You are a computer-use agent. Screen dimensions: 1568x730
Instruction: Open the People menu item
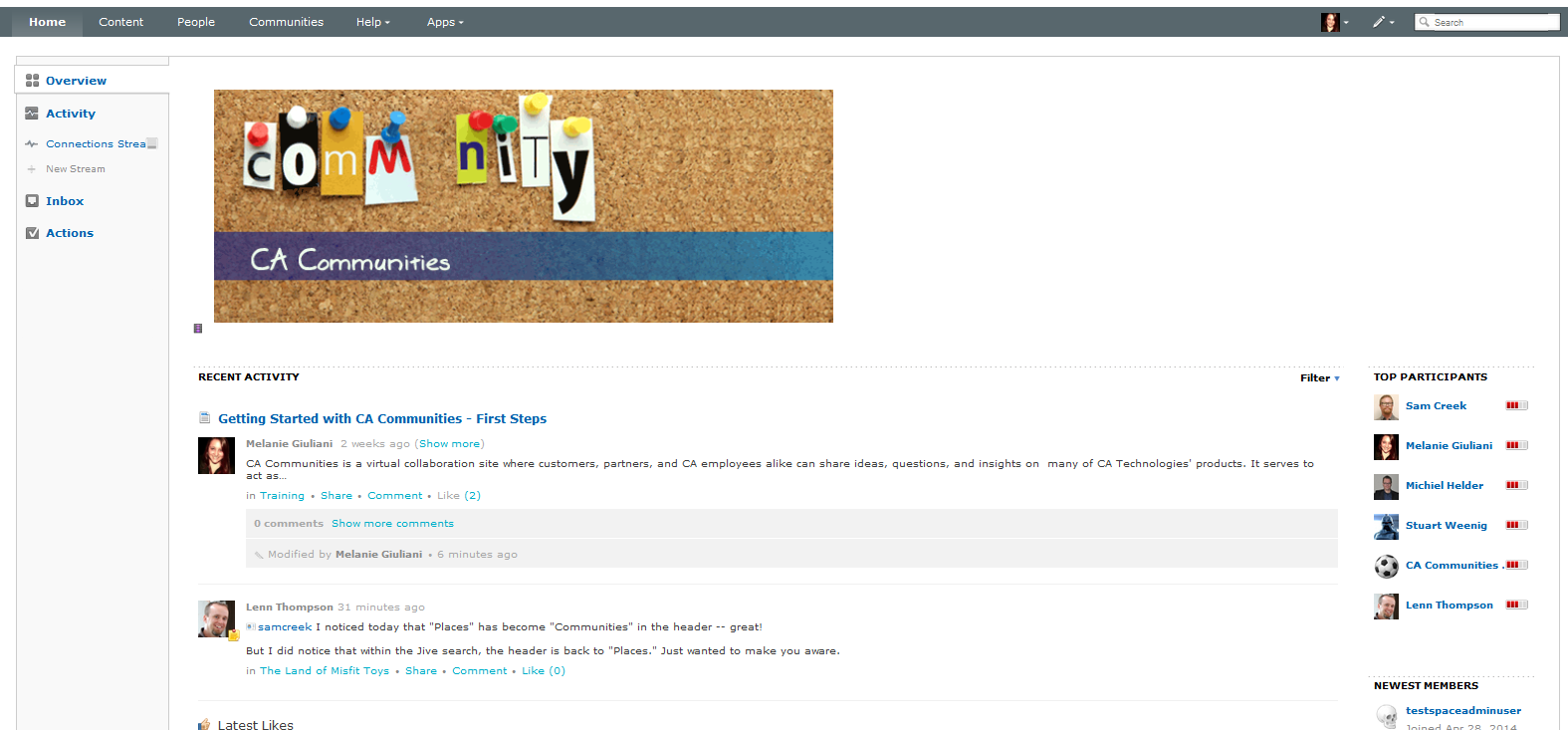pos(196,22)
